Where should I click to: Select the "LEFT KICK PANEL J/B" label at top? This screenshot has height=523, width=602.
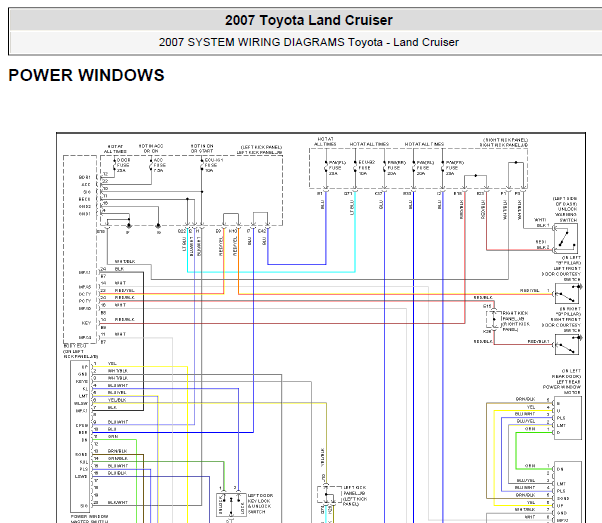[x=260, y=150]
